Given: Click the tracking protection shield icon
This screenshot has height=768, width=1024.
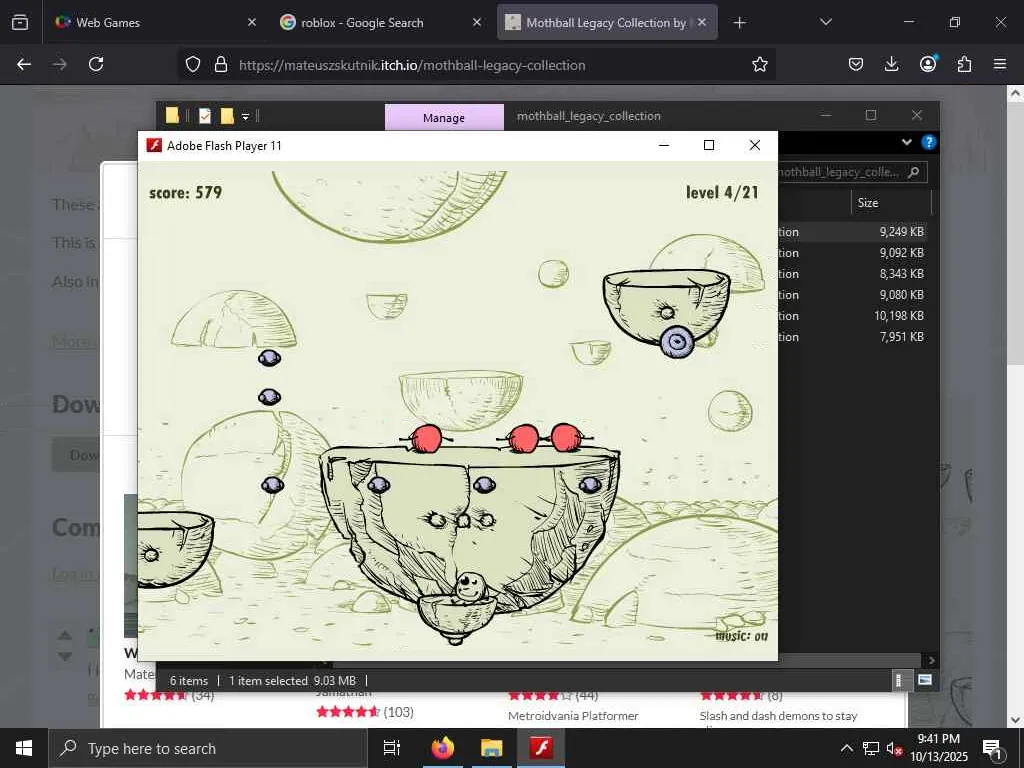Looking at the screenshot, I should pyautogui.click(x=193, y=65).
